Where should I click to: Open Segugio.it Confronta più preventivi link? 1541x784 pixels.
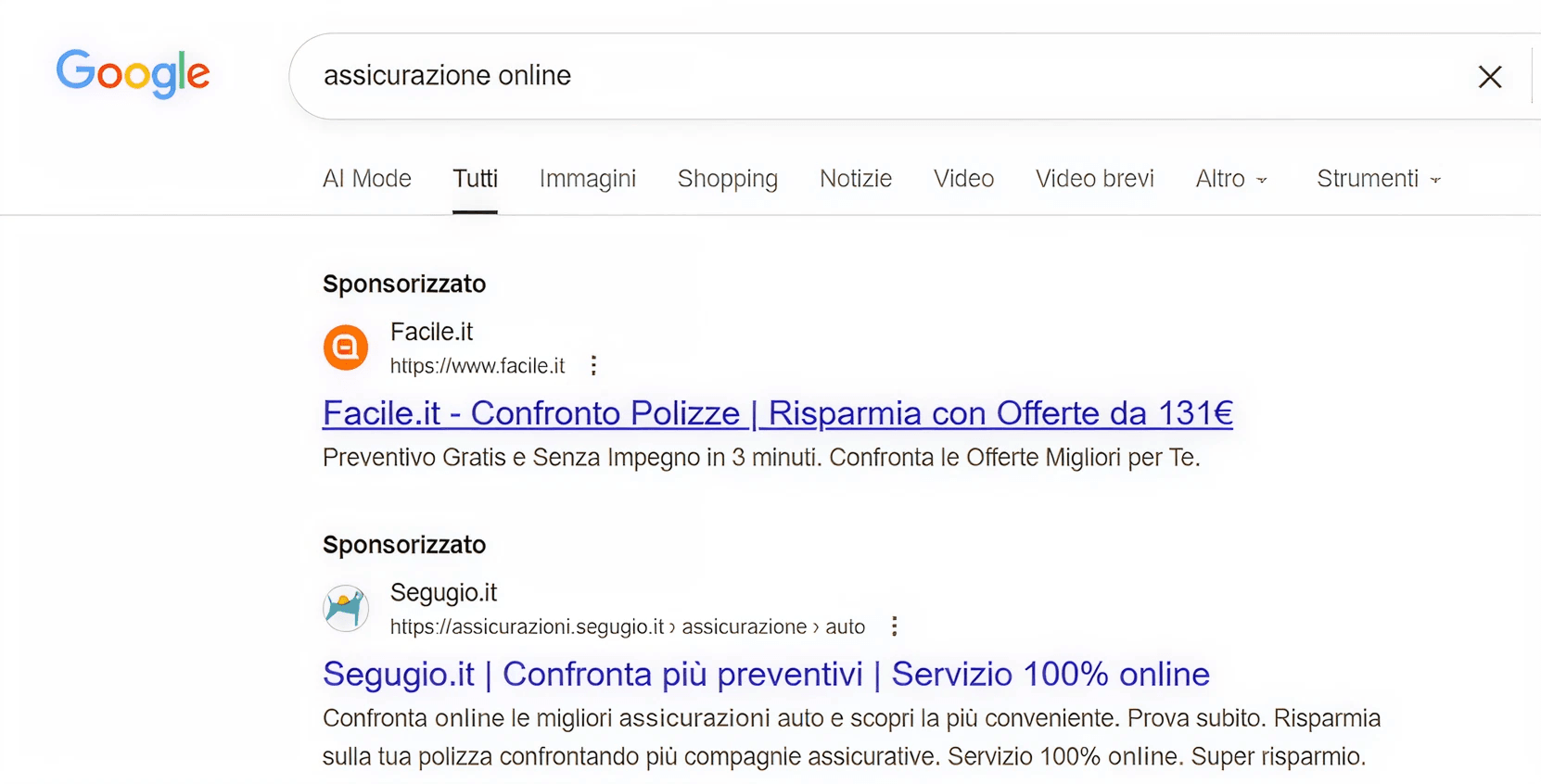(x=766, y=675)
